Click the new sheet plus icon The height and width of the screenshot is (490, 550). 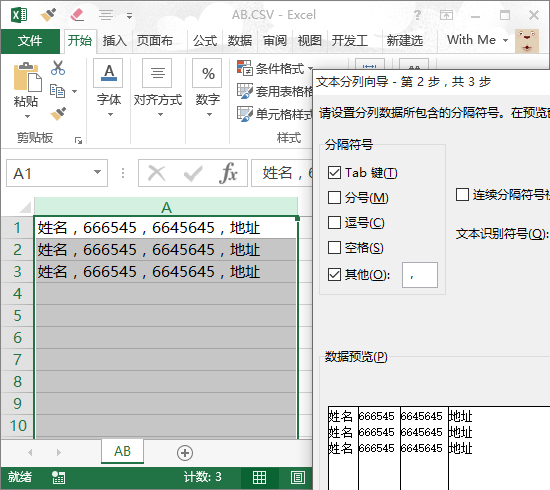tap(185, 453)
